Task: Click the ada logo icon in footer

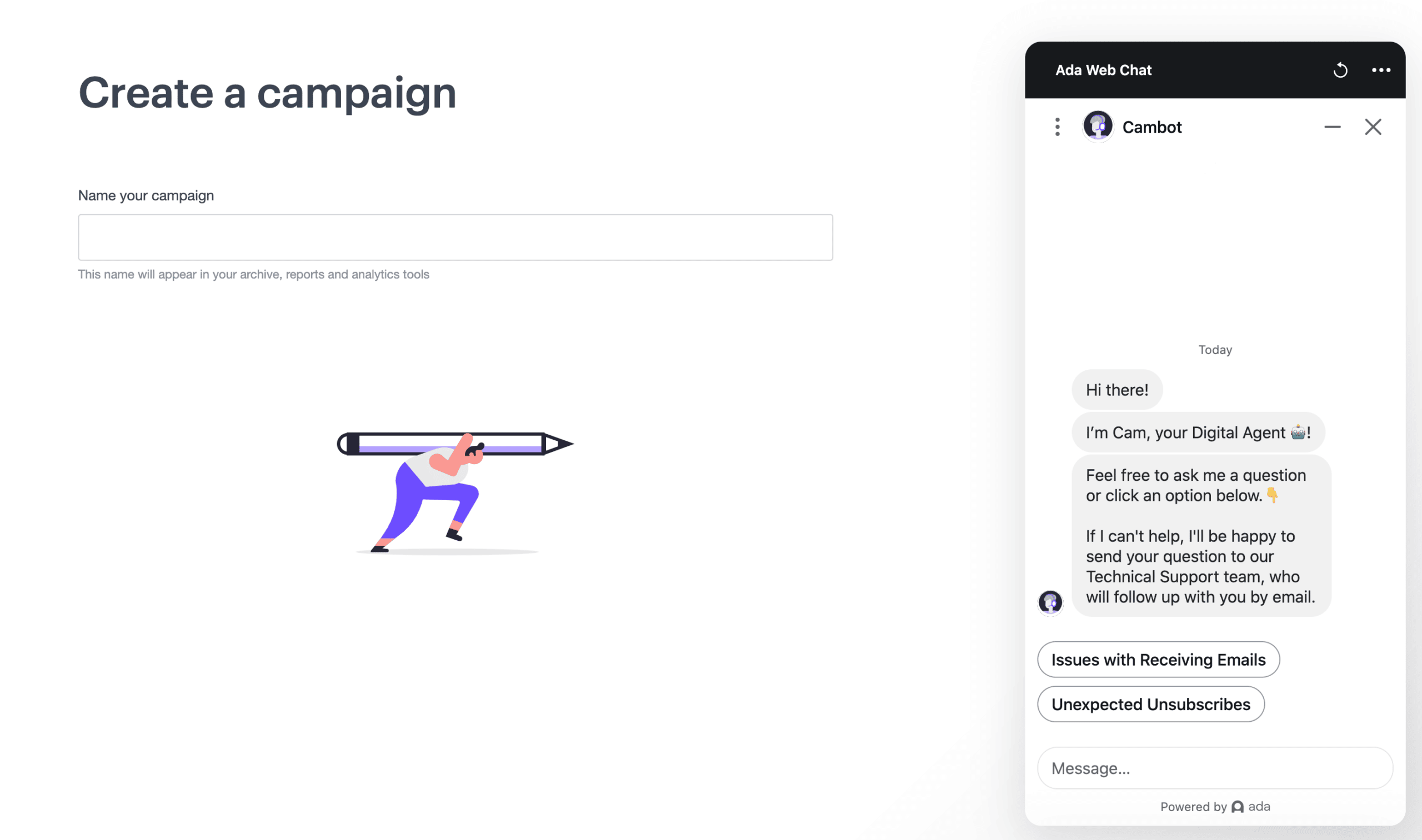Action: point(1238,807)
